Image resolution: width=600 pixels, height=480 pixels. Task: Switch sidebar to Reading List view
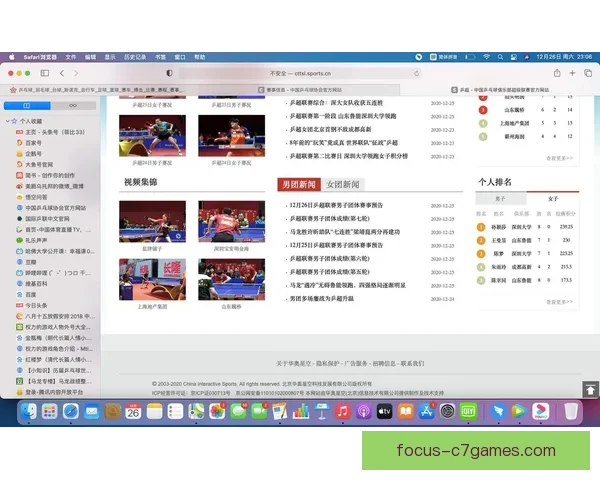(73, 105)
